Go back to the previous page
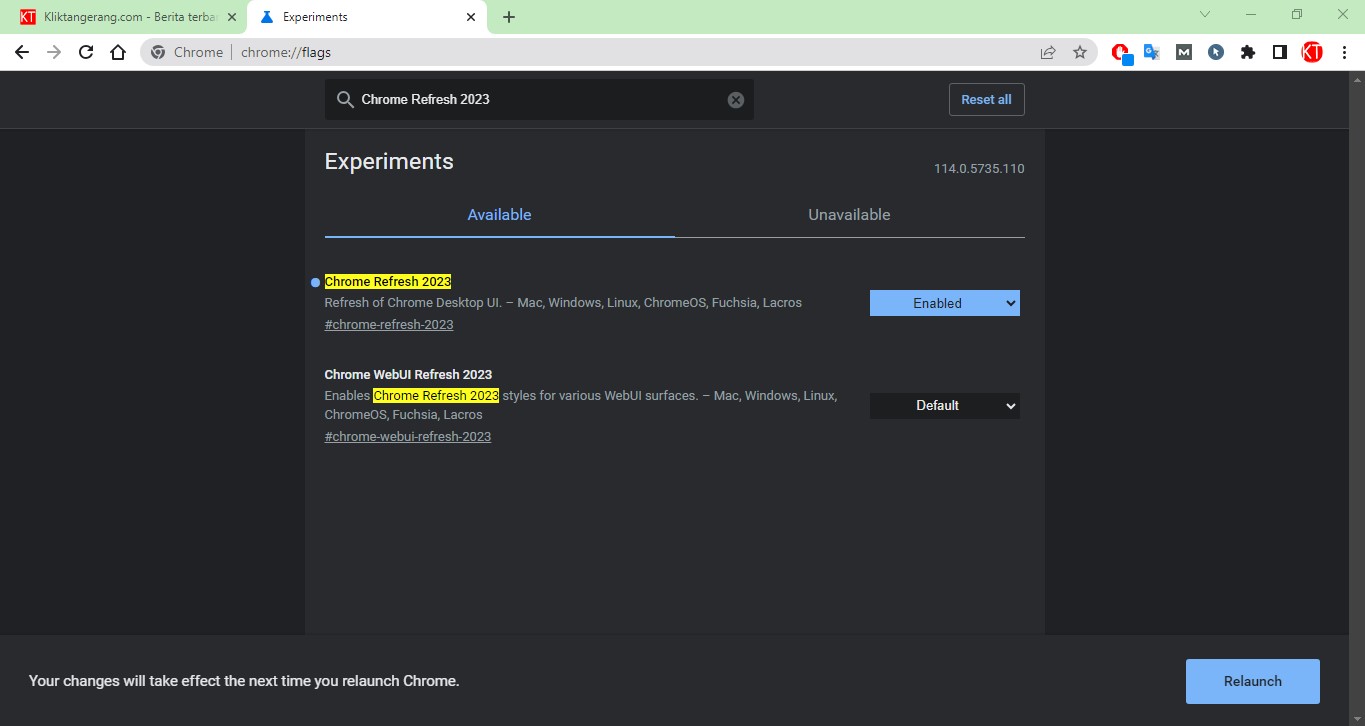 22,53
